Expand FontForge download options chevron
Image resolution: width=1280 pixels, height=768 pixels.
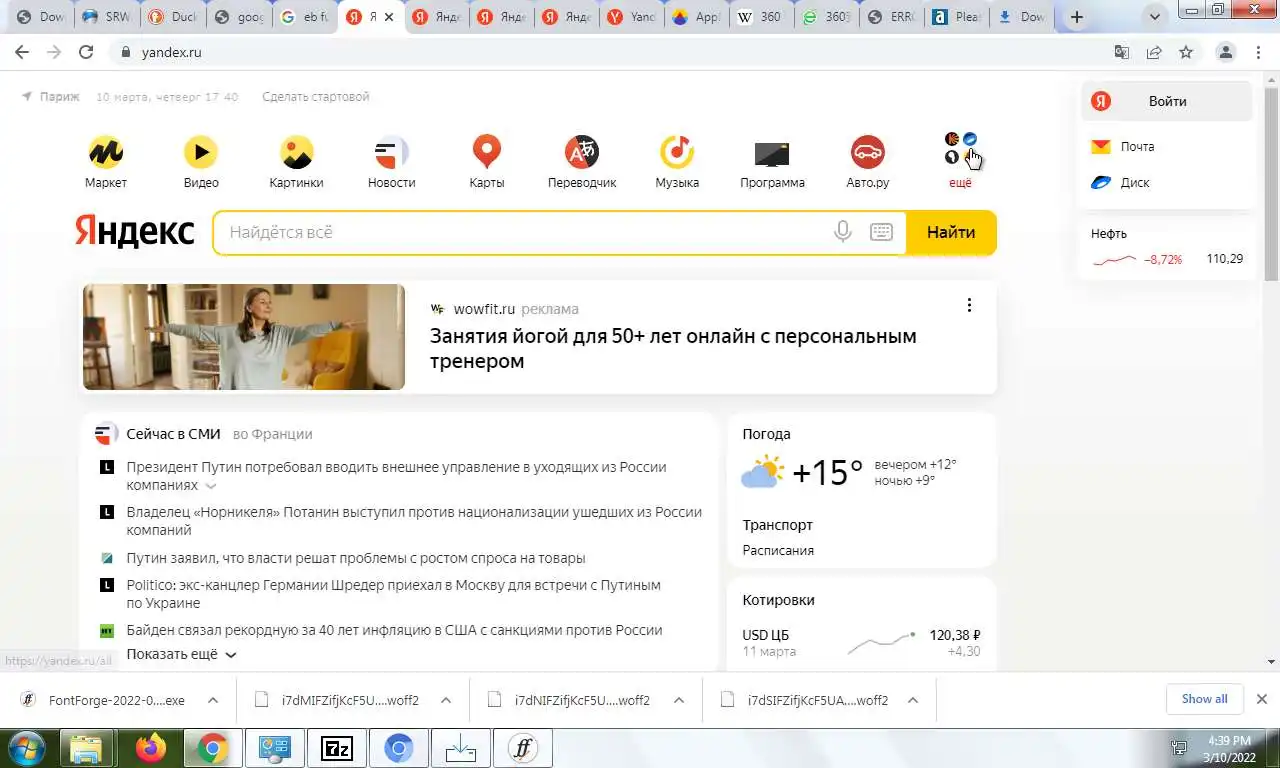[x=213, y=700]
